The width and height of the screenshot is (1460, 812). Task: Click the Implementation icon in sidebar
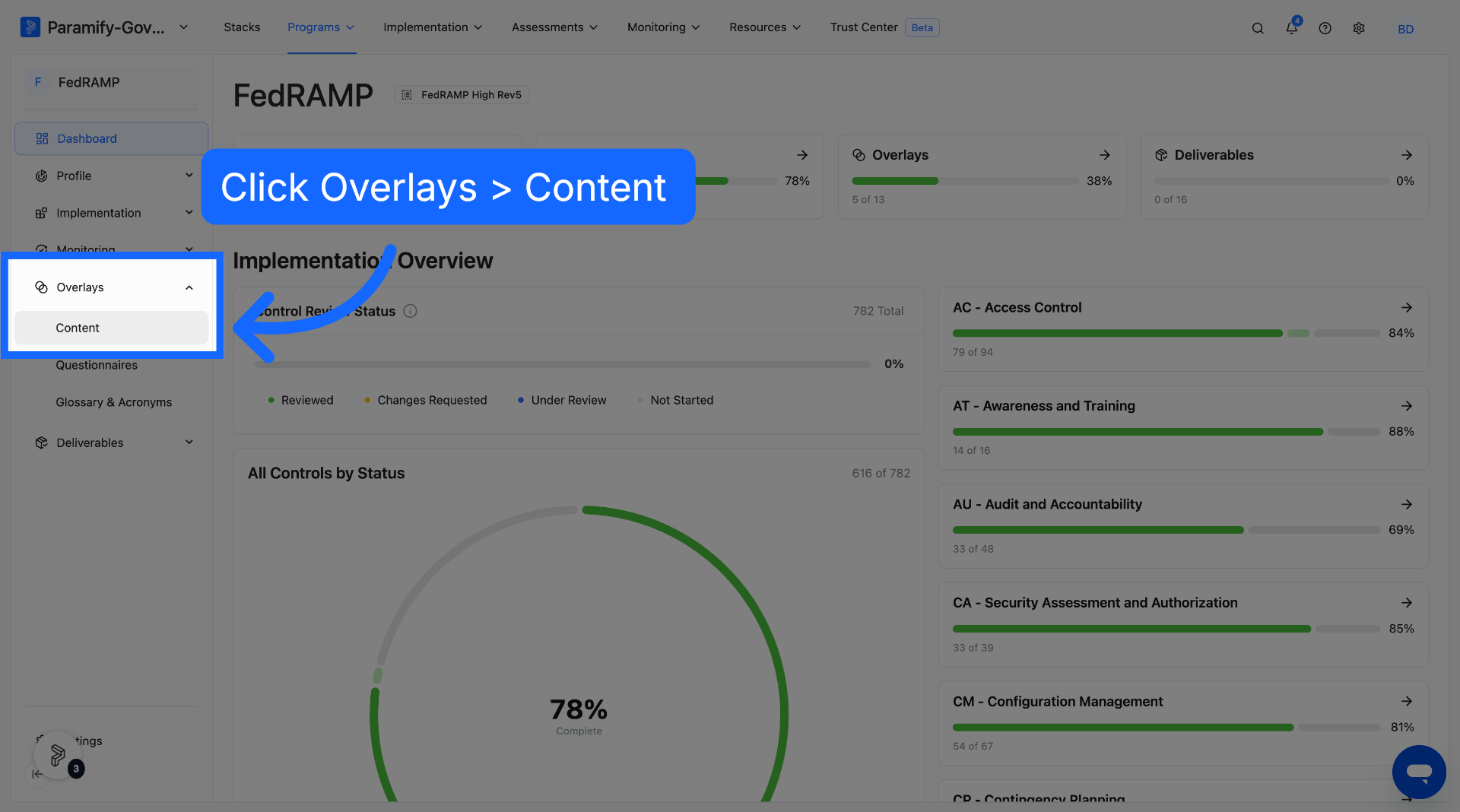coord(41,213)
